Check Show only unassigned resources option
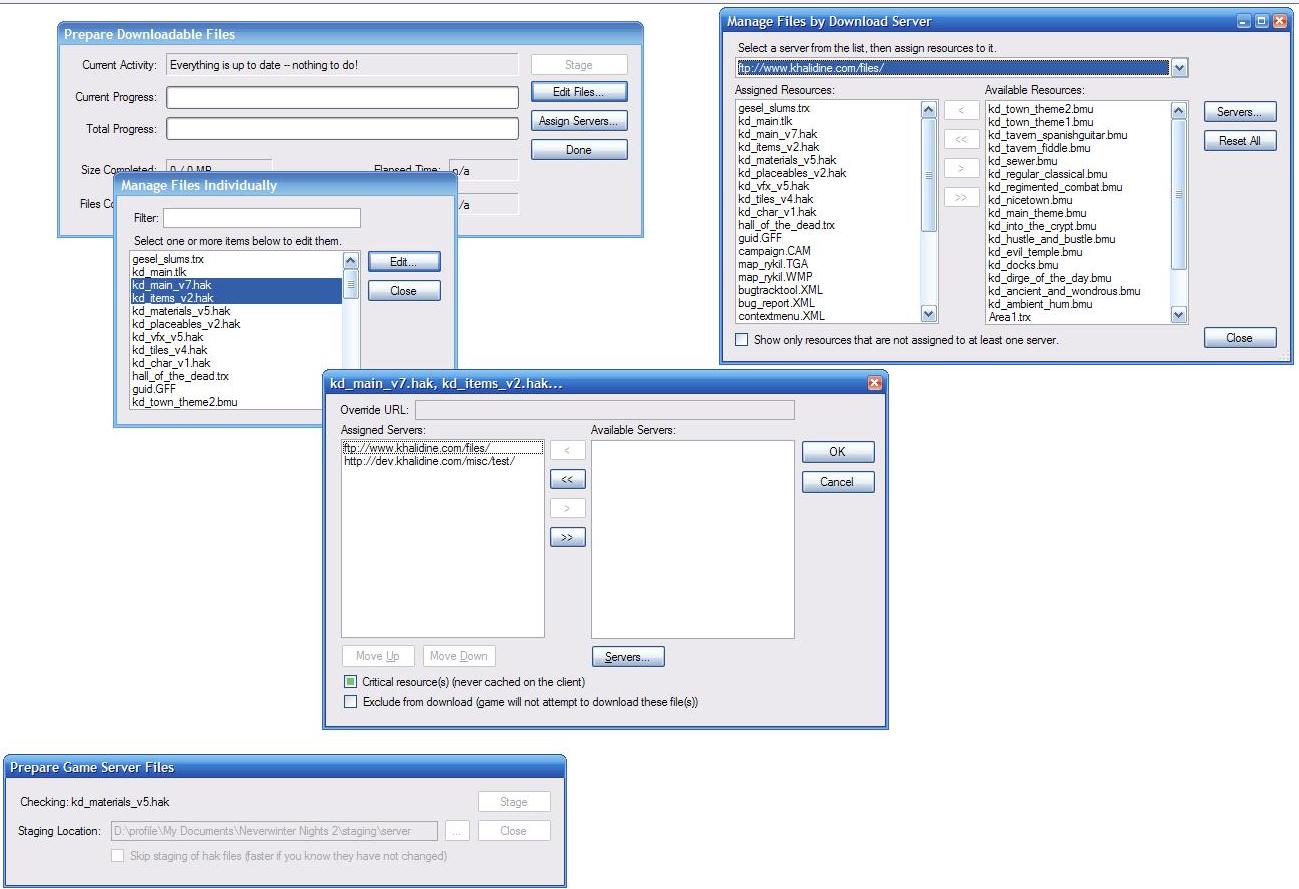1299x889 pixels. [741, 340]
